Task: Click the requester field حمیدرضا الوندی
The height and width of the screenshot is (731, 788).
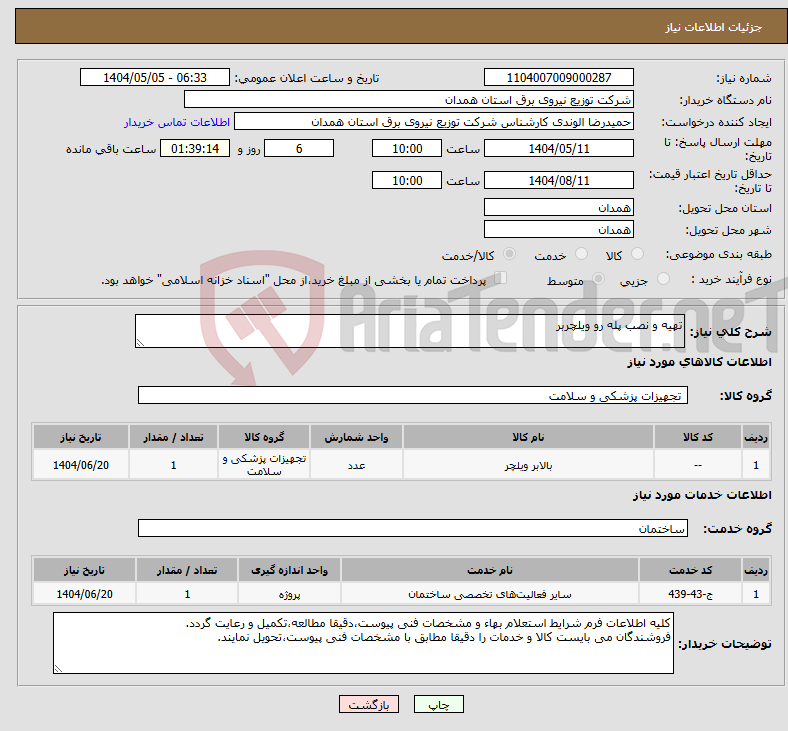Action: click(x=434, y=122)
